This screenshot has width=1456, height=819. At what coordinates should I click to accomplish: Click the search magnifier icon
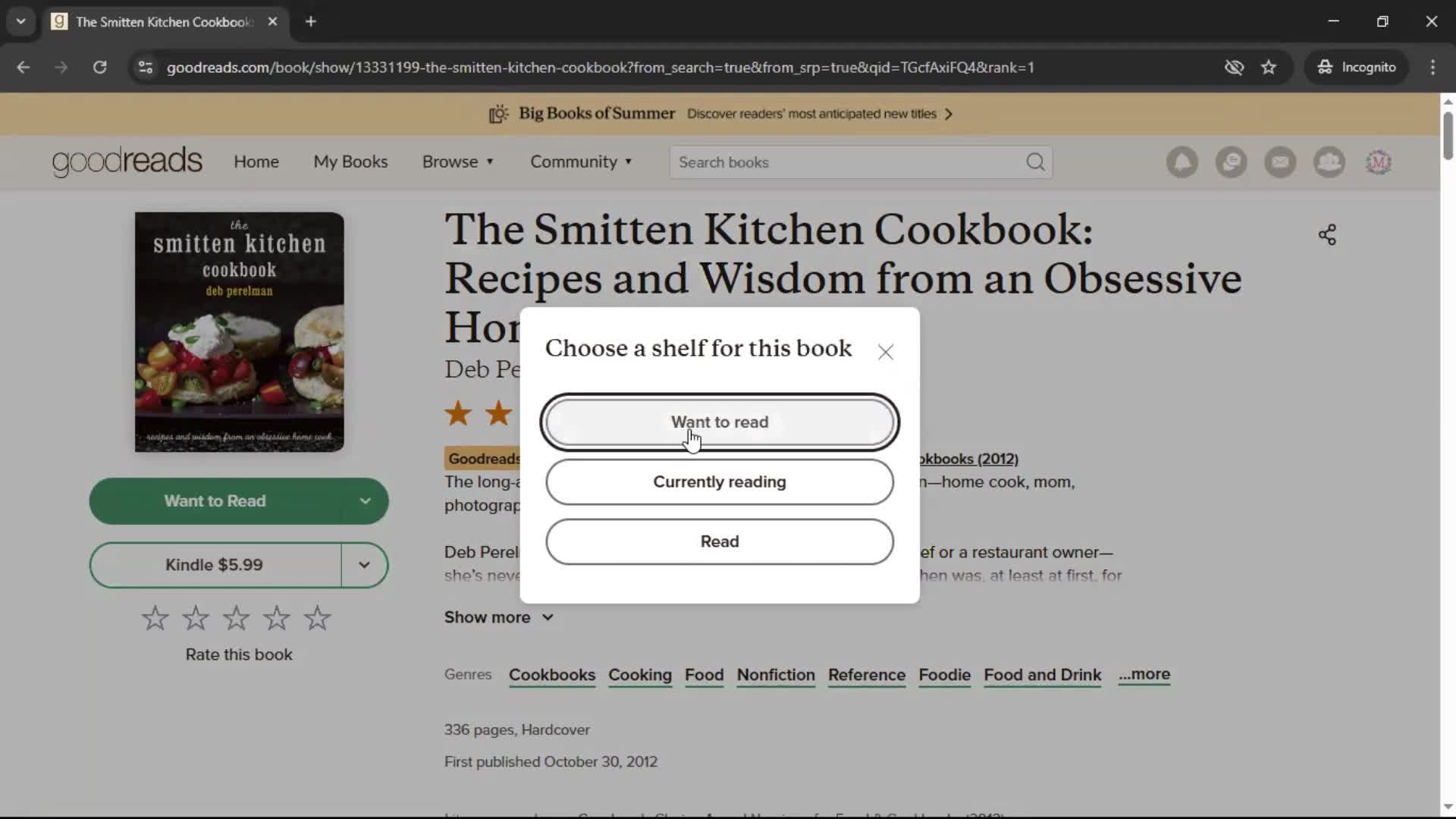click(1035, 162)
